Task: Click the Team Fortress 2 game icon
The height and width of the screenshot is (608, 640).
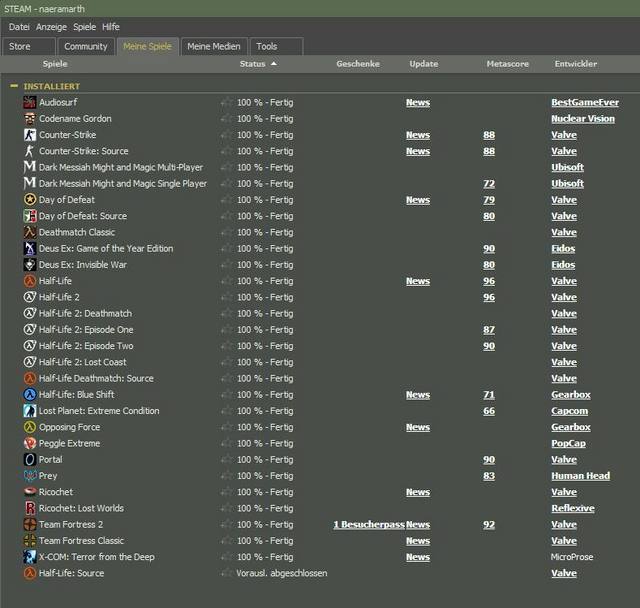Action: (30, 525)
